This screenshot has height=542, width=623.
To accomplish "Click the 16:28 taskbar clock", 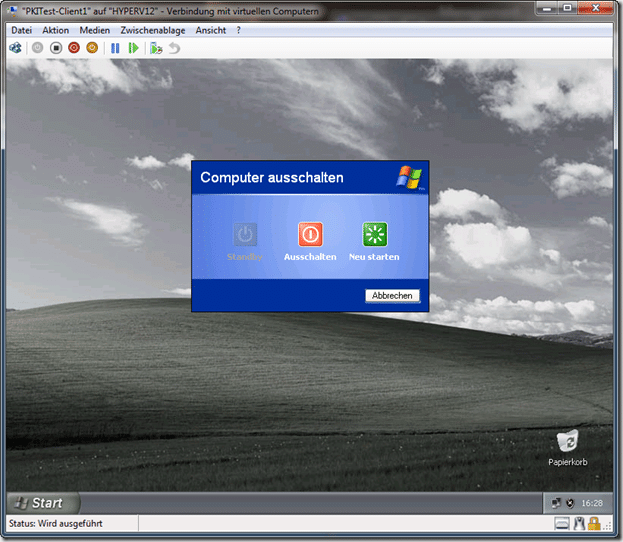I will pyautogui.click(x=592, y=503).
